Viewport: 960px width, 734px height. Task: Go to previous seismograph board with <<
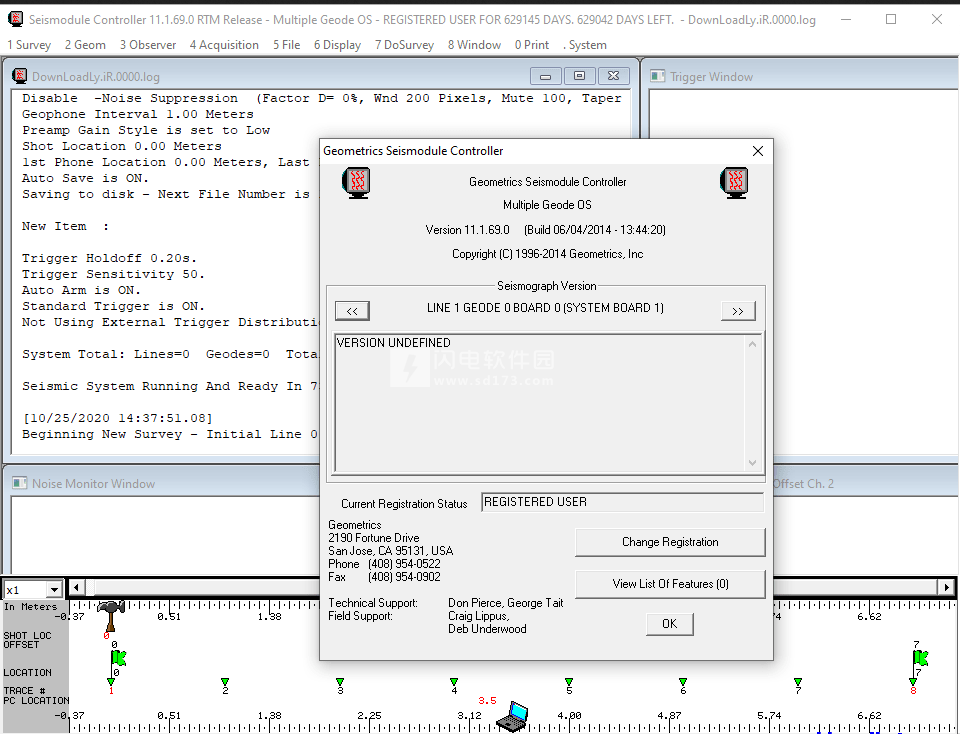352,310
